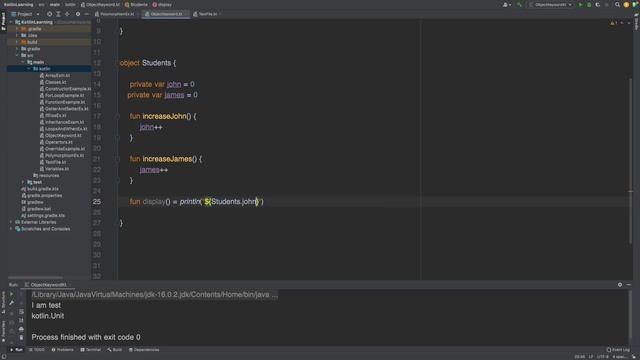
Task: Expand the .gradle folder
Action: [x=17, y=29]
